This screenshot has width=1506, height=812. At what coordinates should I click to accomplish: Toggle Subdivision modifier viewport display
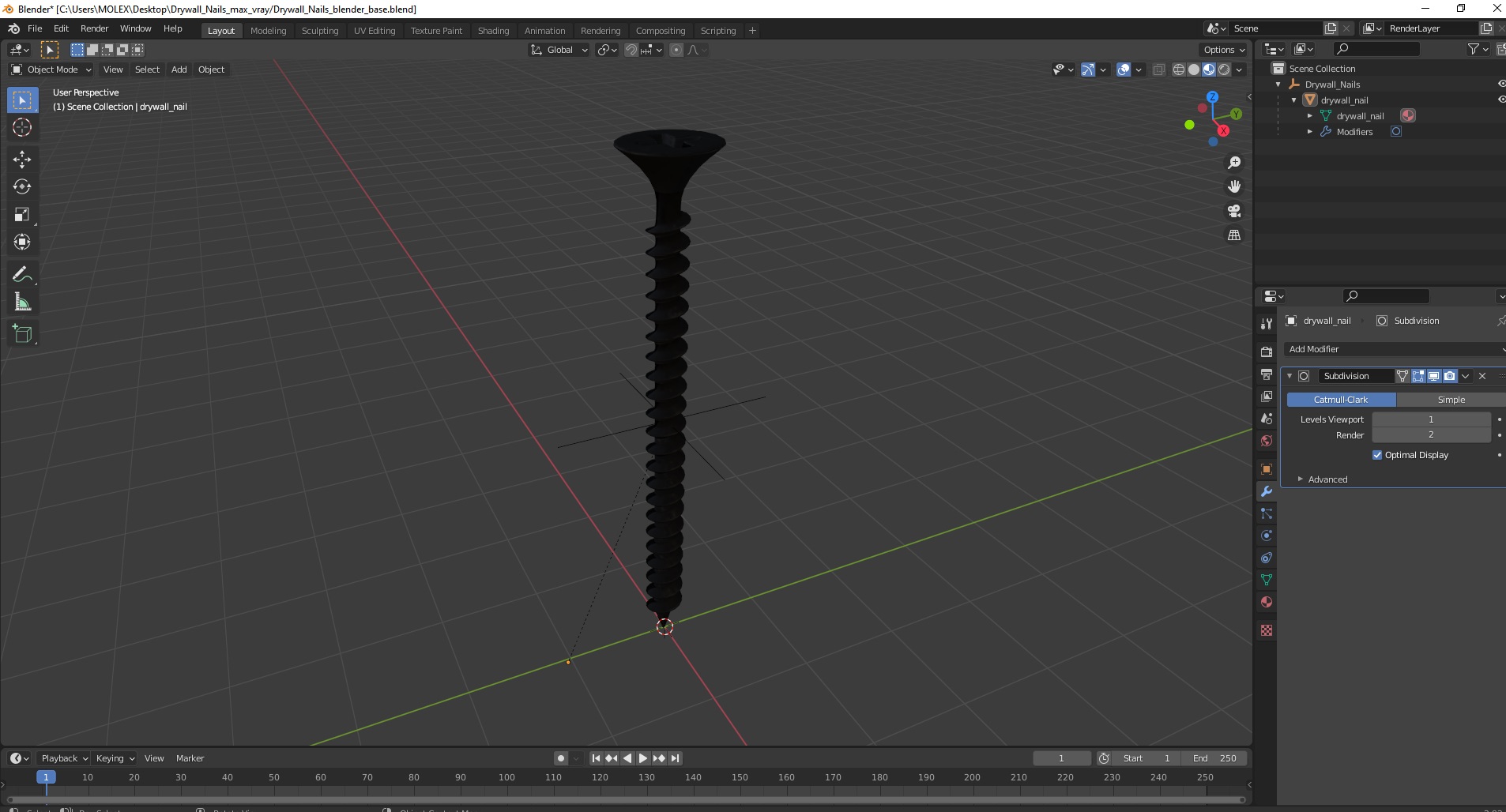tap(1433, 376)
